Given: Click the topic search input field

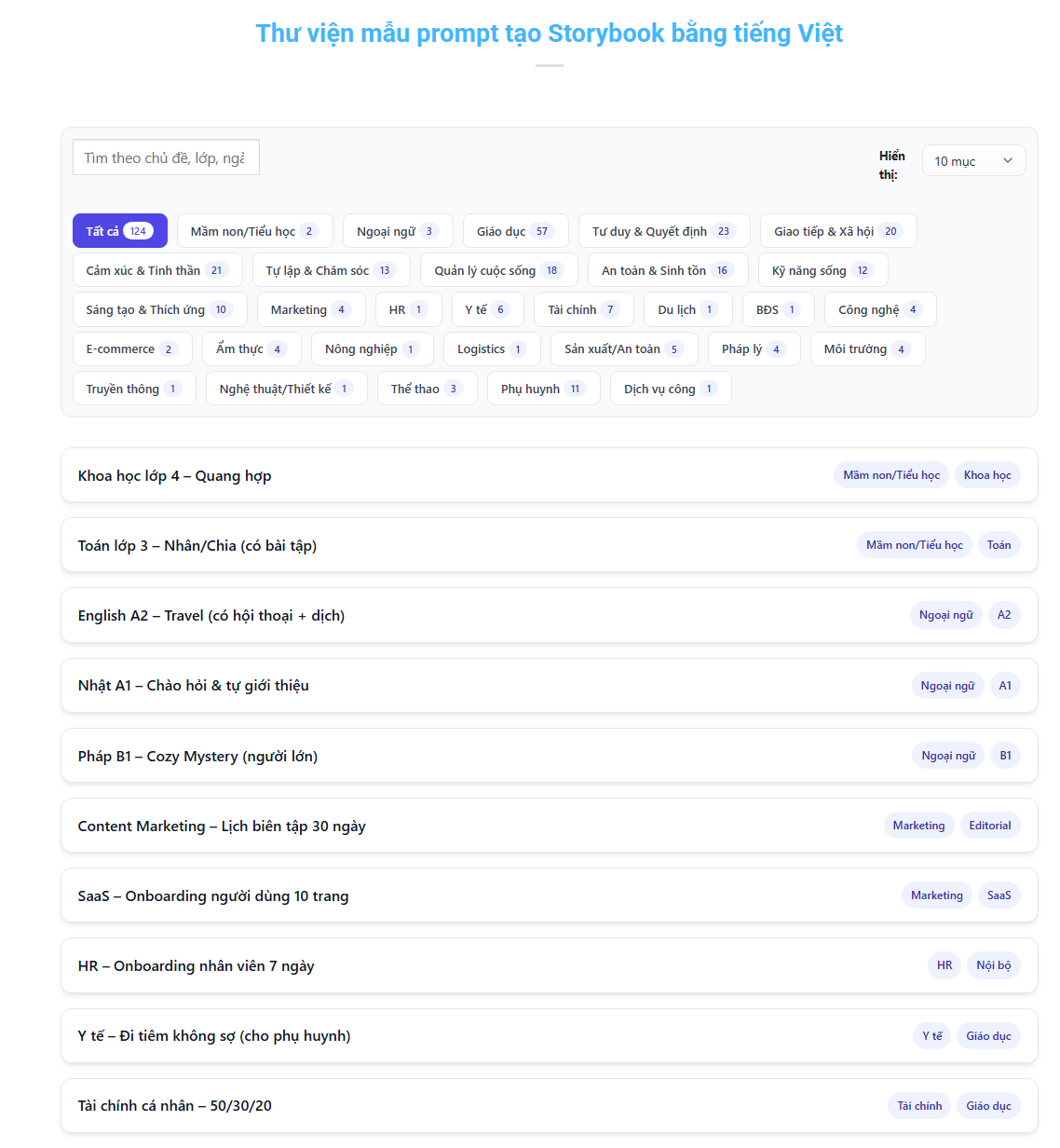Looking at the screenshot, I should 166,157.
